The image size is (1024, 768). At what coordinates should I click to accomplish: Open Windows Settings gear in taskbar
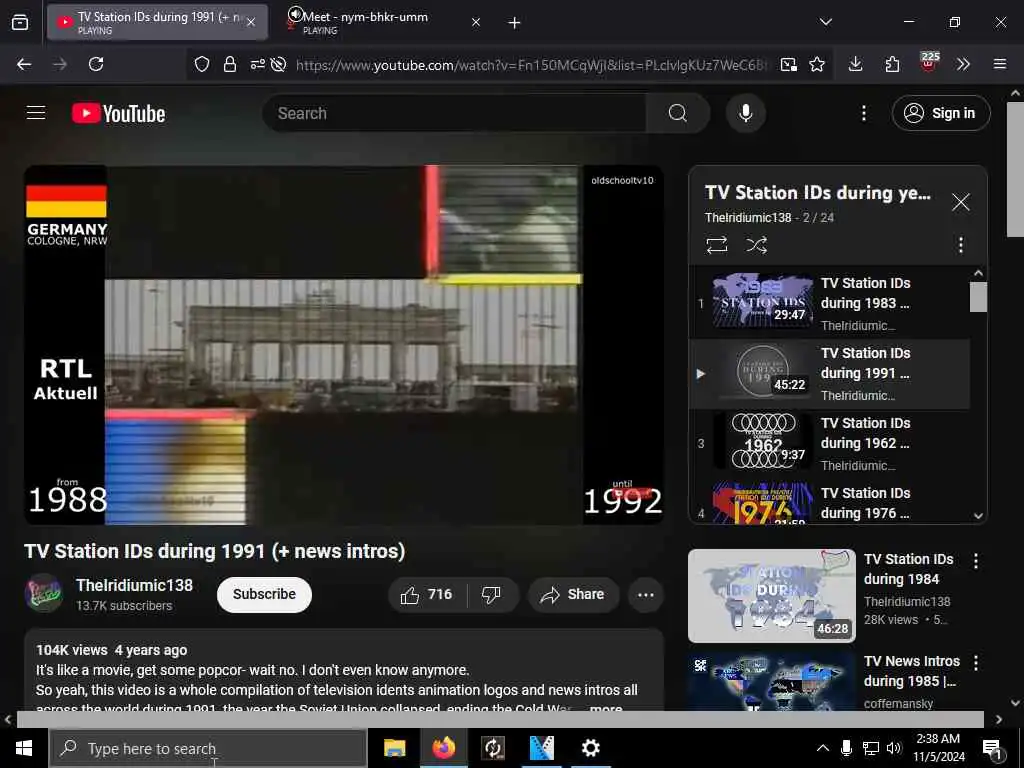[590, 748]
